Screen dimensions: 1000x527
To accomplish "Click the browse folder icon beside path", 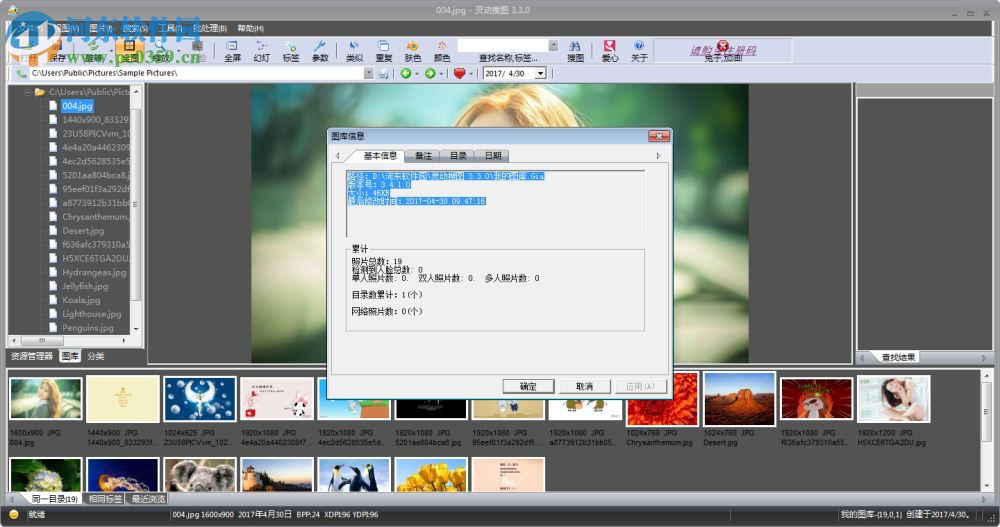I will click(383, 73).
